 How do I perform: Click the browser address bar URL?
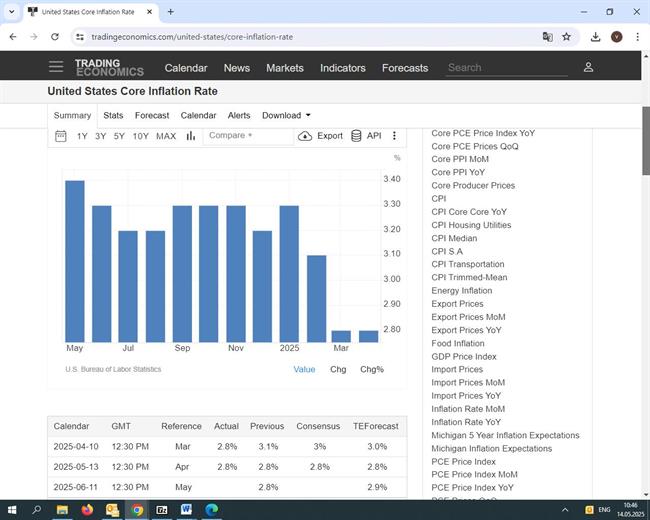(x=192, y=37)
